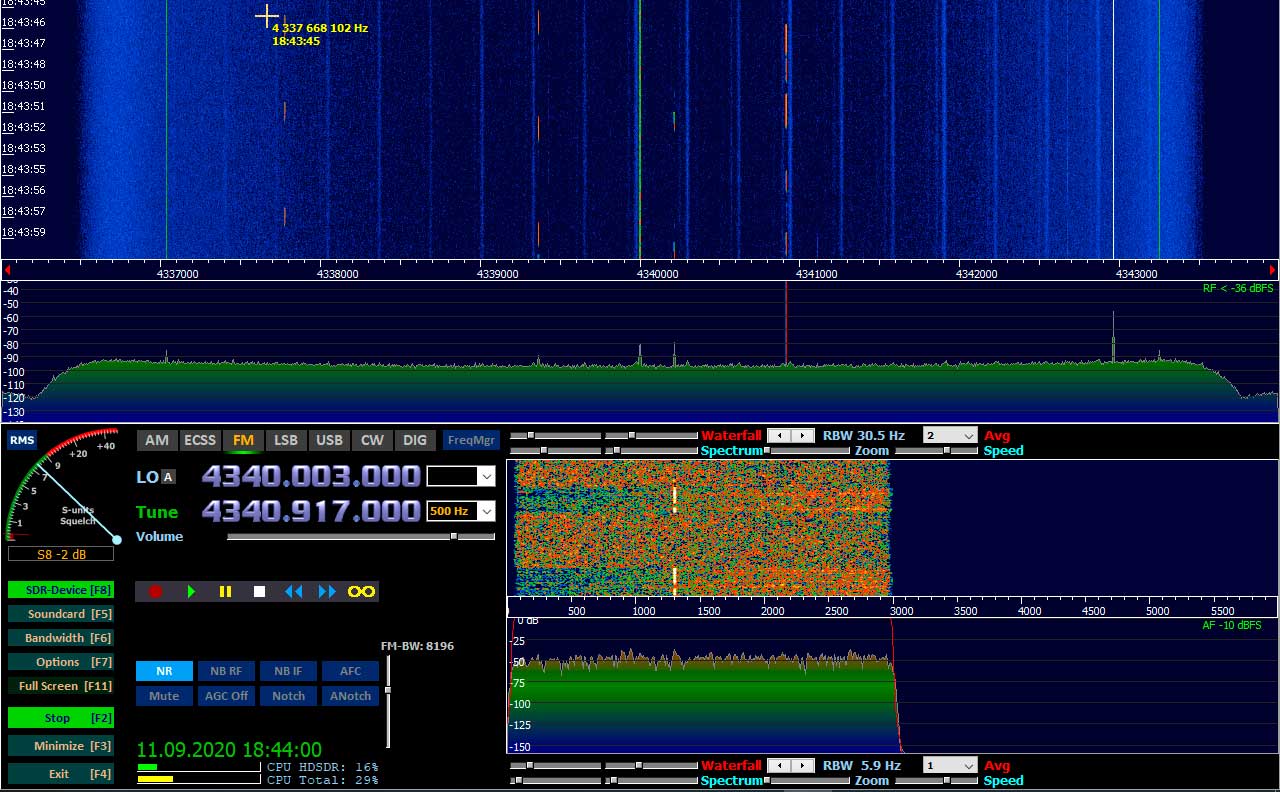The width and height of the screenshot is (1280, 792).
Task: Enable the ANotch auto-notch filter
Action: coord(350,696)
